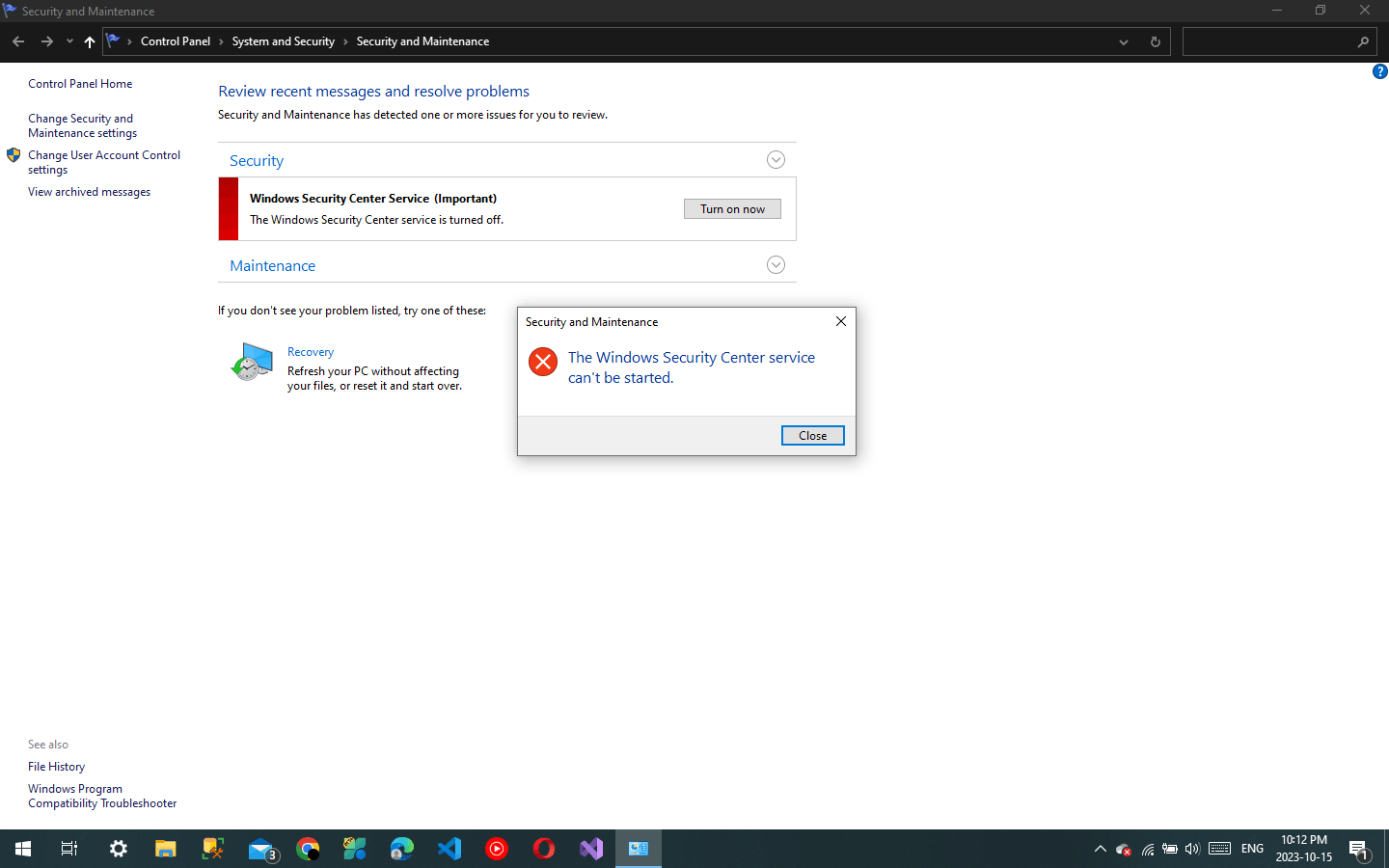The height and width of the screenshot is (868, 1389).
Task: Open Visual Studio Code from the taskbar
Action: tap(449, 849)
